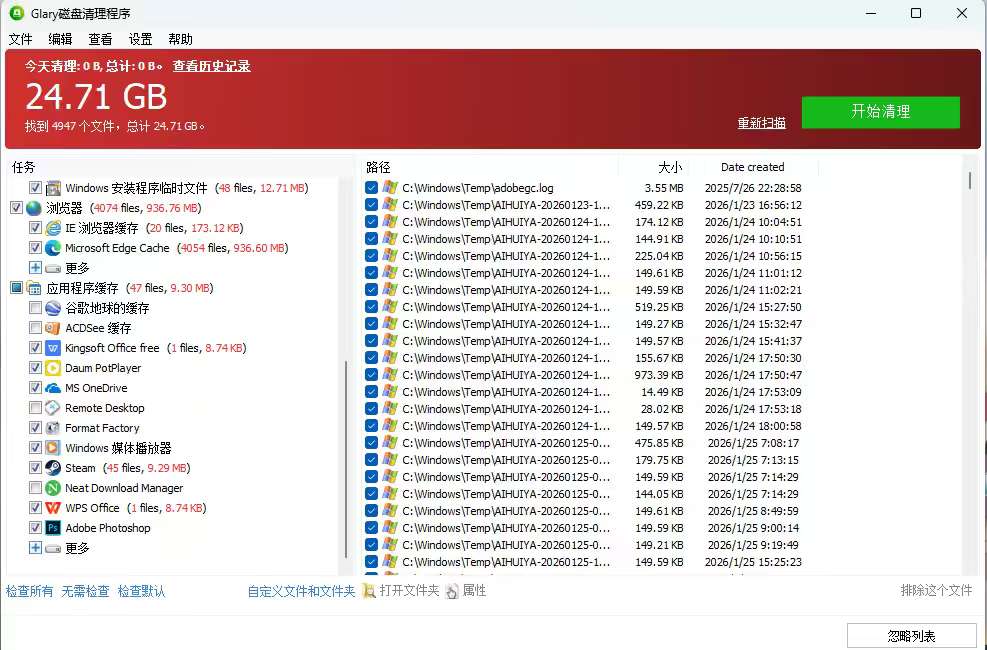Select the Microsoft Edge Cache icon
Image resolution: width=987 pixels, height=650 pixels.
pyautogui.click(x=52, y=248)
